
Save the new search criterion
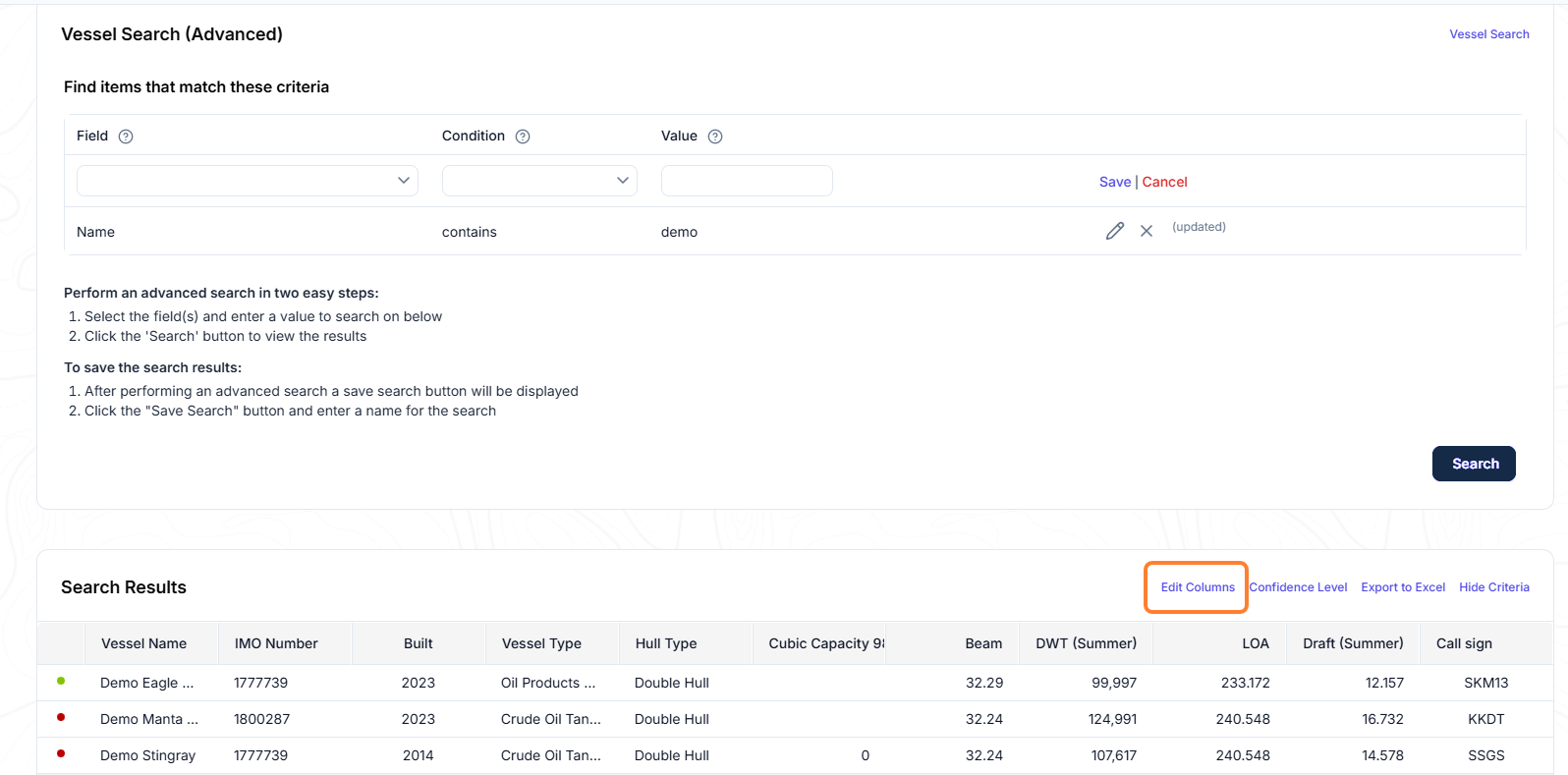1115,182
